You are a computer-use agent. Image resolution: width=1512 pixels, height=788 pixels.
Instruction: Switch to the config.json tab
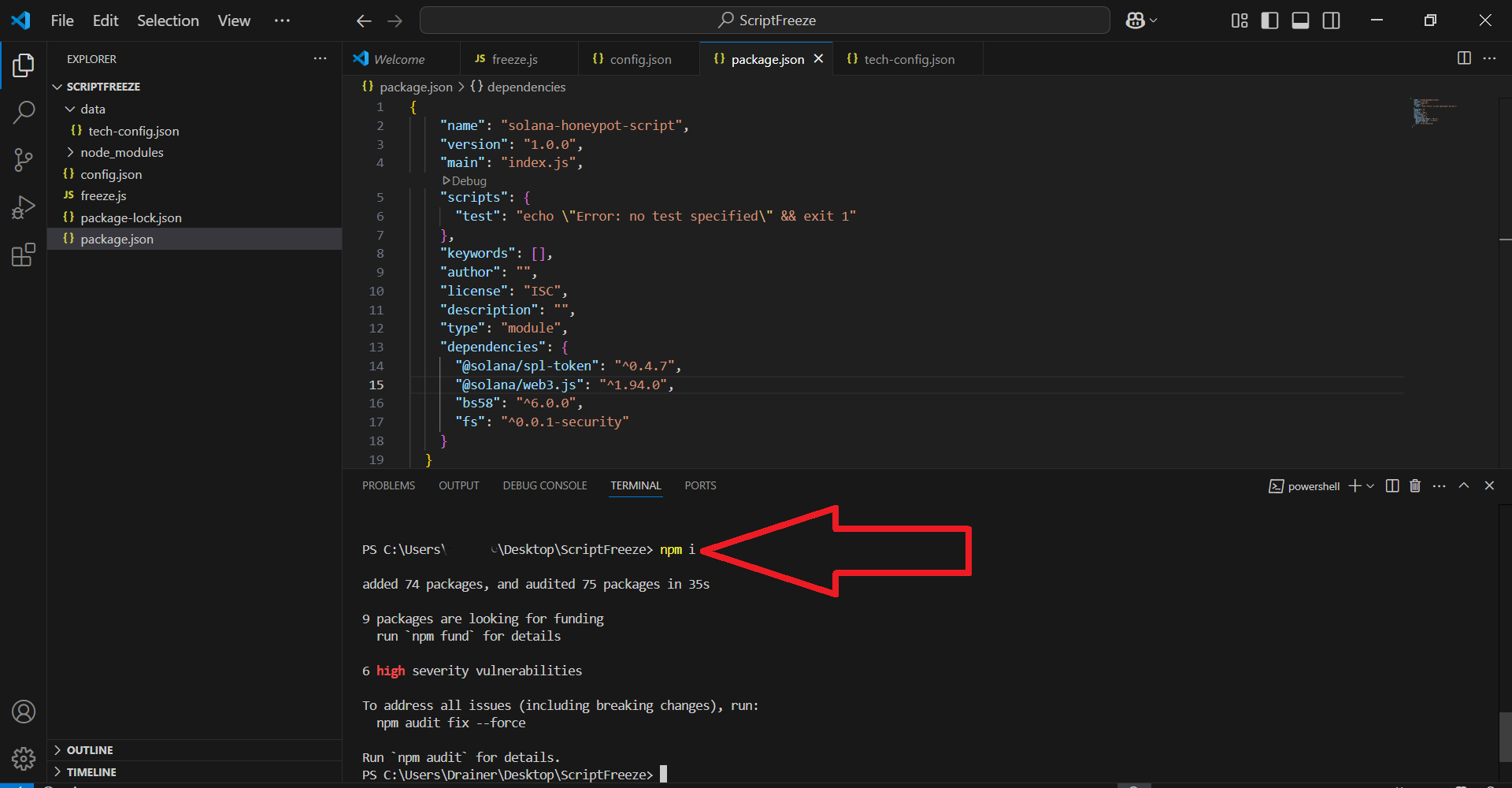click(x=639, y=59)
